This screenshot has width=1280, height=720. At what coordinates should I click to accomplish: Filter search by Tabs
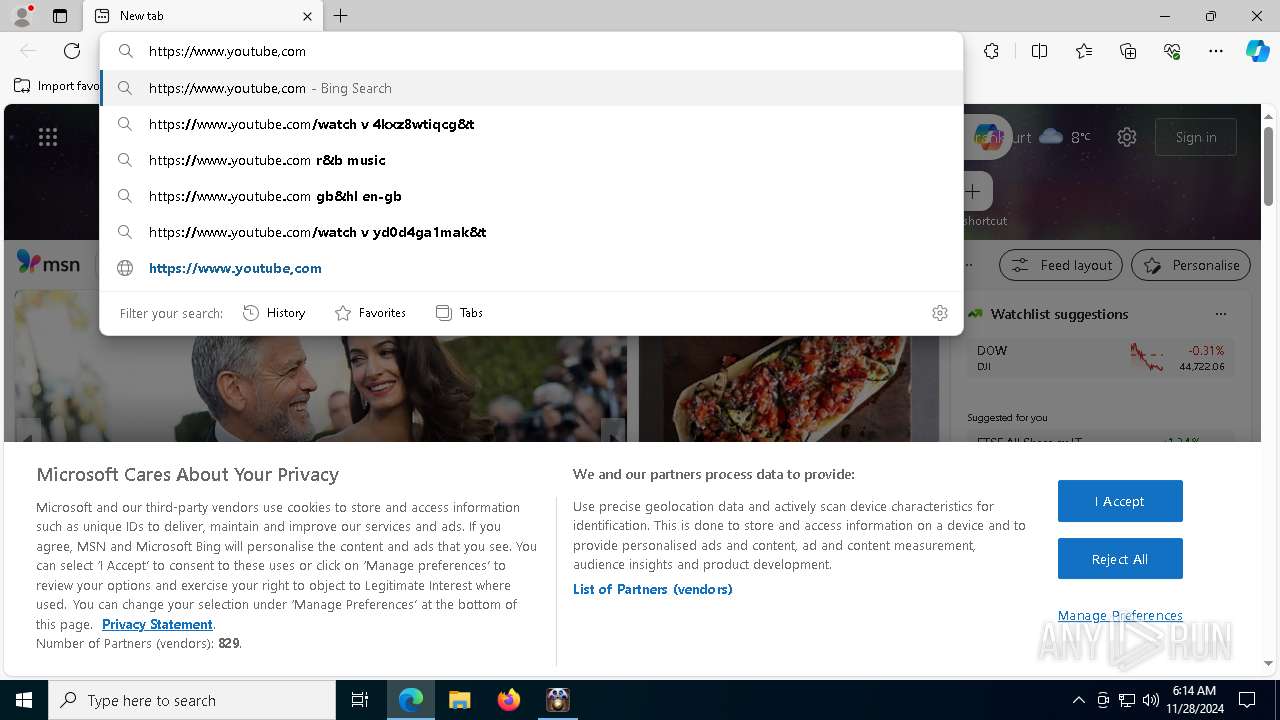(x=459, y=313)
